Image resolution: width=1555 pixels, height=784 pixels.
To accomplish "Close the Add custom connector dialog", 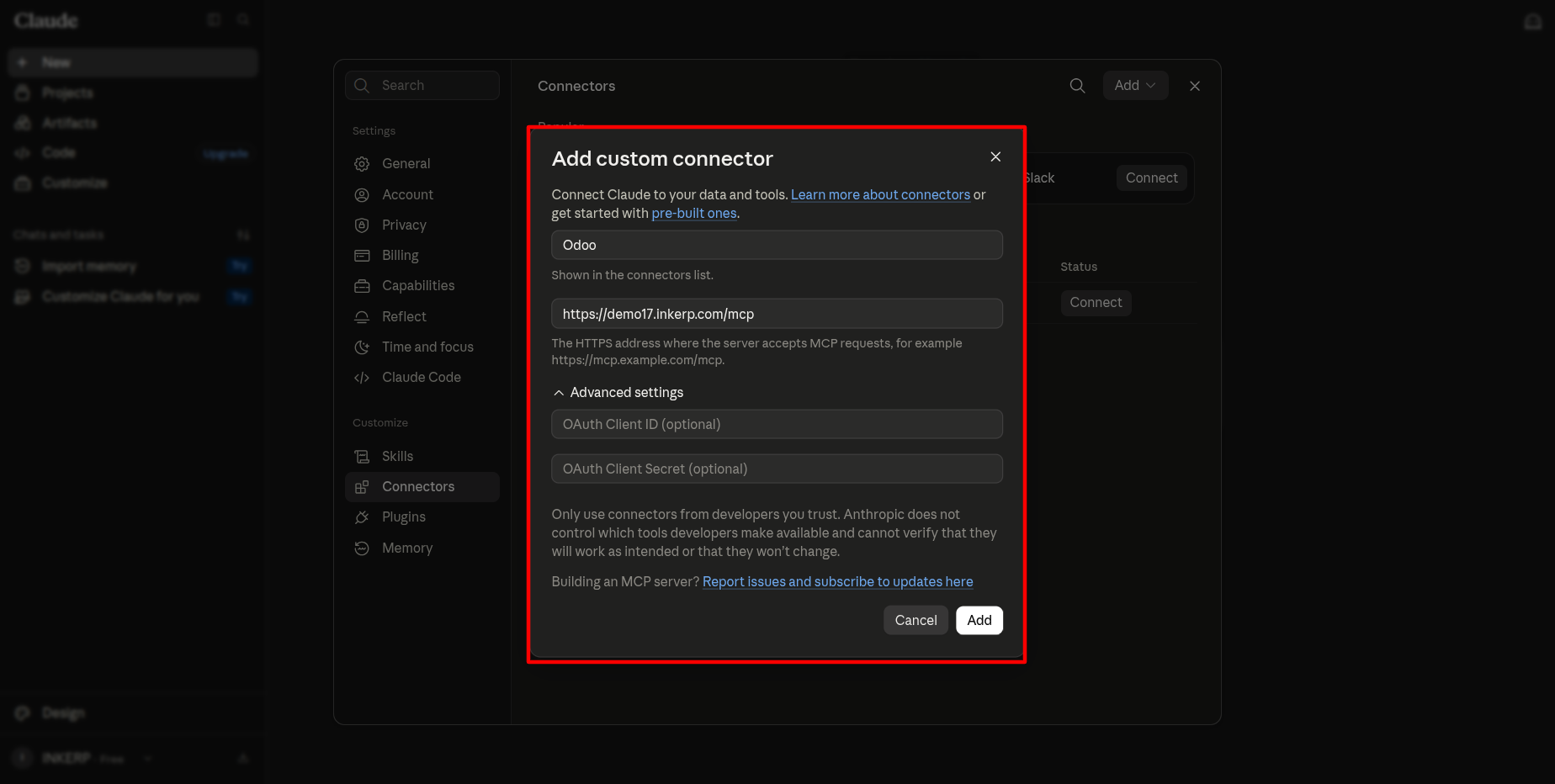I will pos(995,157).
